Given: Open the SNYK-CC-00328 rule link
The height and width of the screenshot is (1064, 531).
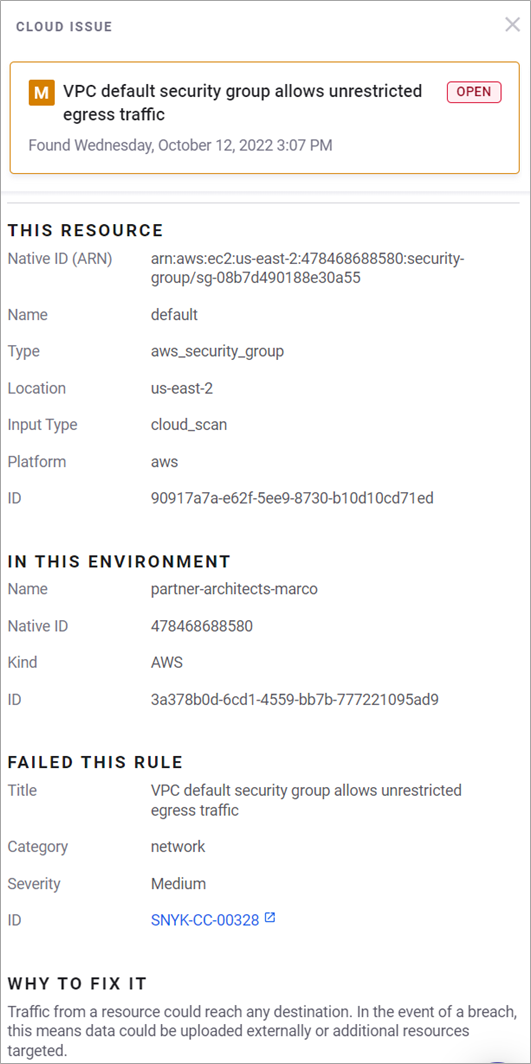Looking at the screenshot, I should 205,920.
